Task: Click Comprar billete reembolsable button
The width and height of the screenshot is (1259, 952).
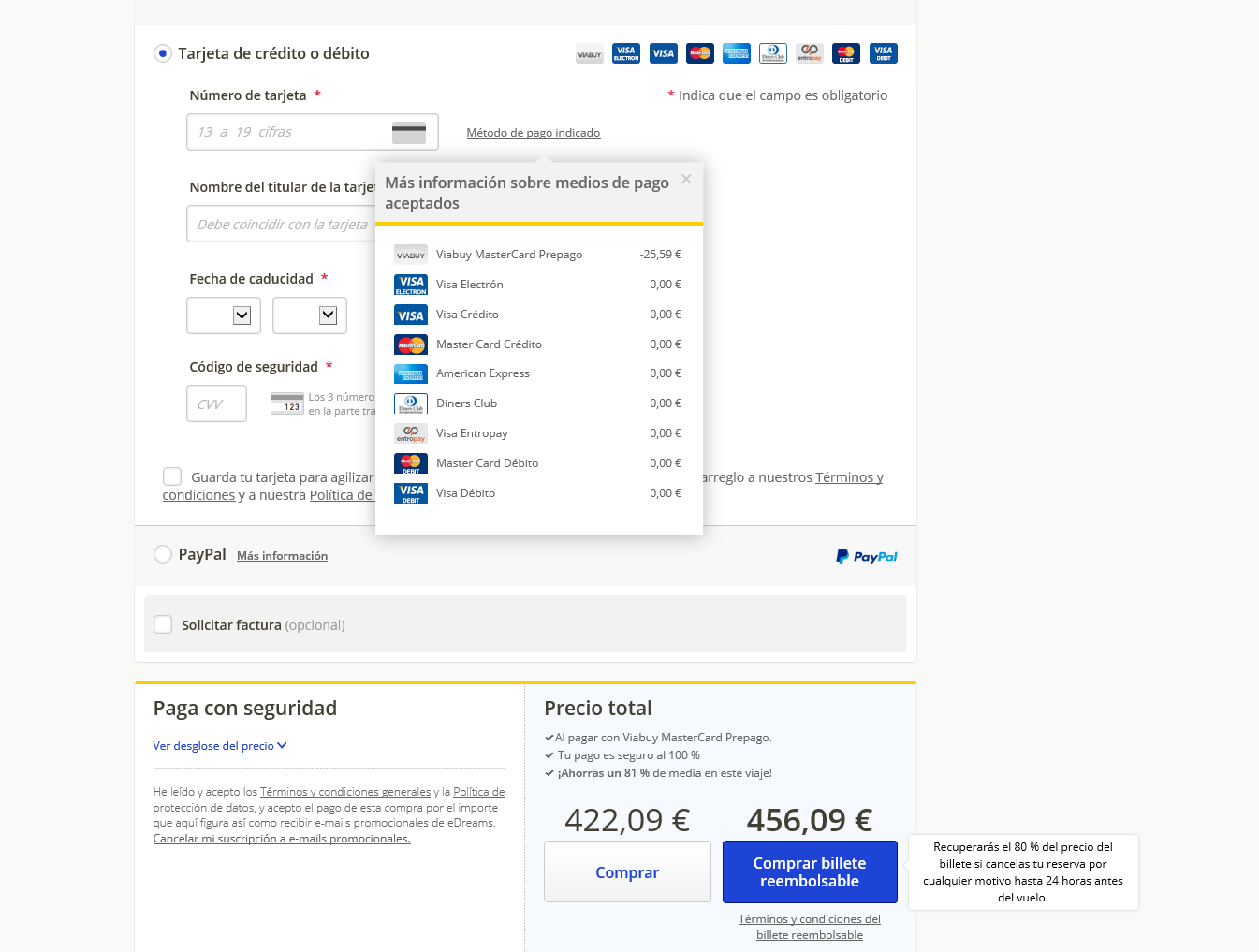Action: tap(810, 871)
